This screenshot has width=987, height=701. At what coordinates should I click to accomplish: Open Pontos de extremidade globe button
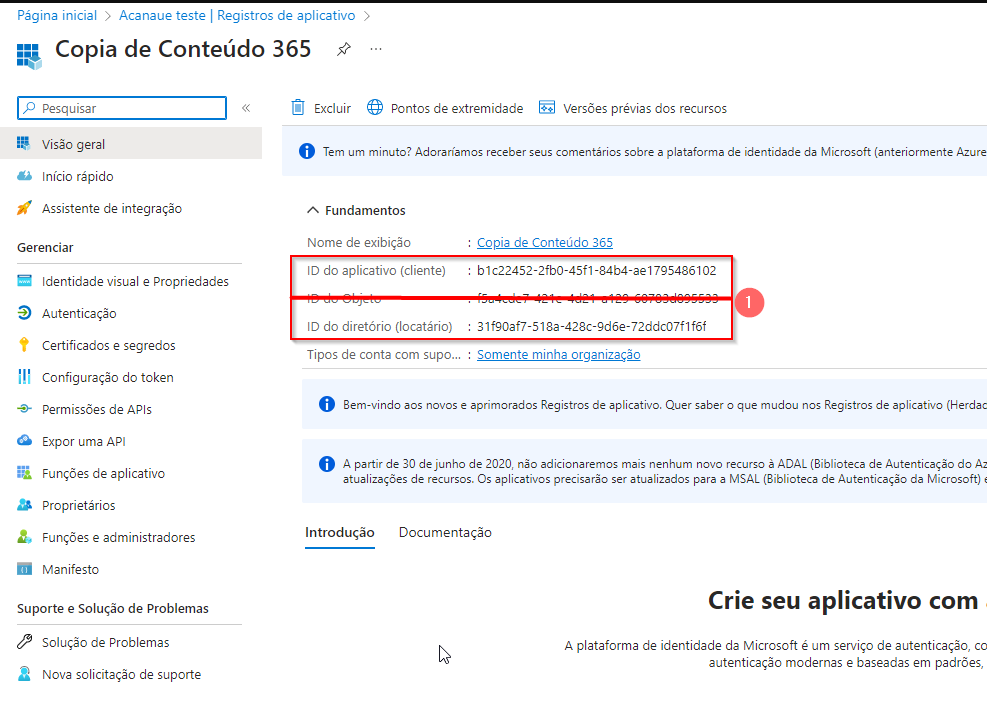coord(445,108)
